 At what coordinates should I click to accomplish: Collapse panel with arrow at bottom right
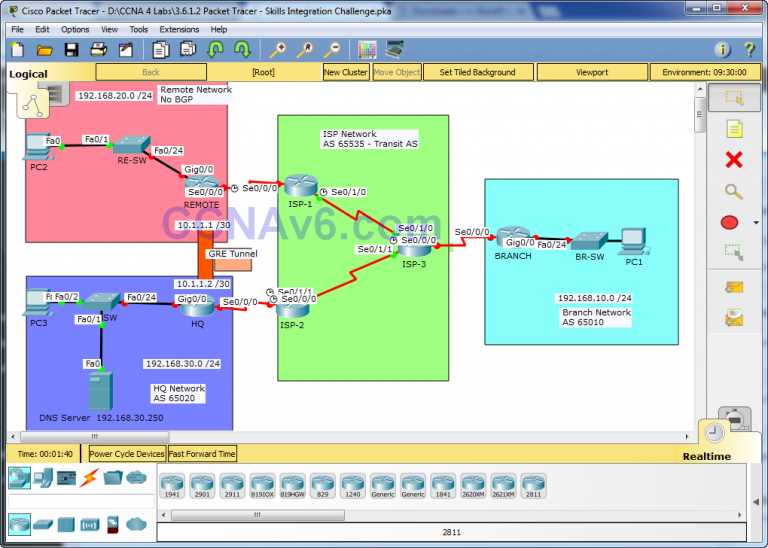click(756, 501)
